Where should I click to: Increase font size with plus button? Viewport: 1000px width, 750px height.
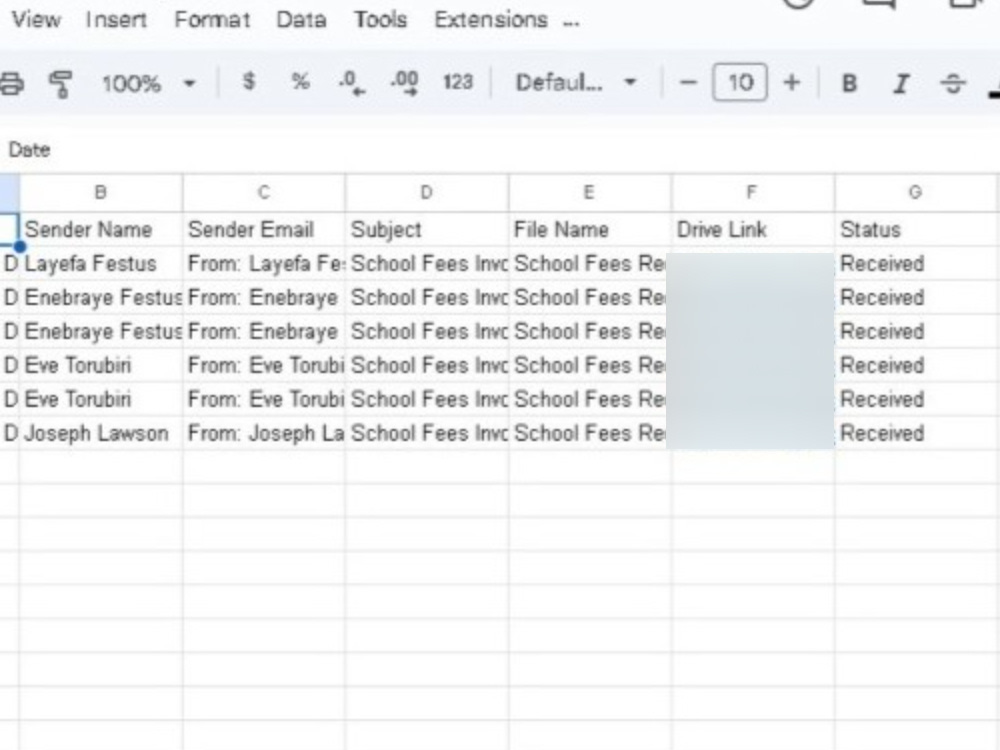pos(791,82)
